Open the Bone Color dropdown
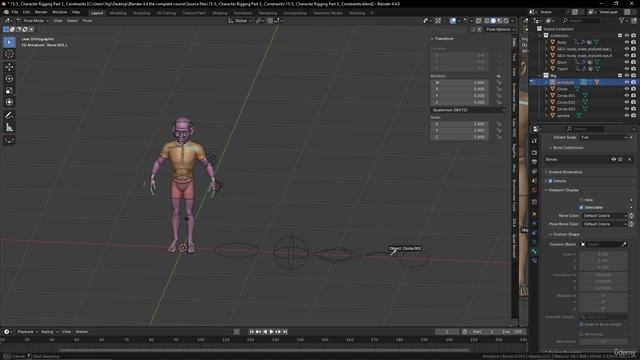The image size is (640, 360). pyautogui.click(x=605, y=216)
